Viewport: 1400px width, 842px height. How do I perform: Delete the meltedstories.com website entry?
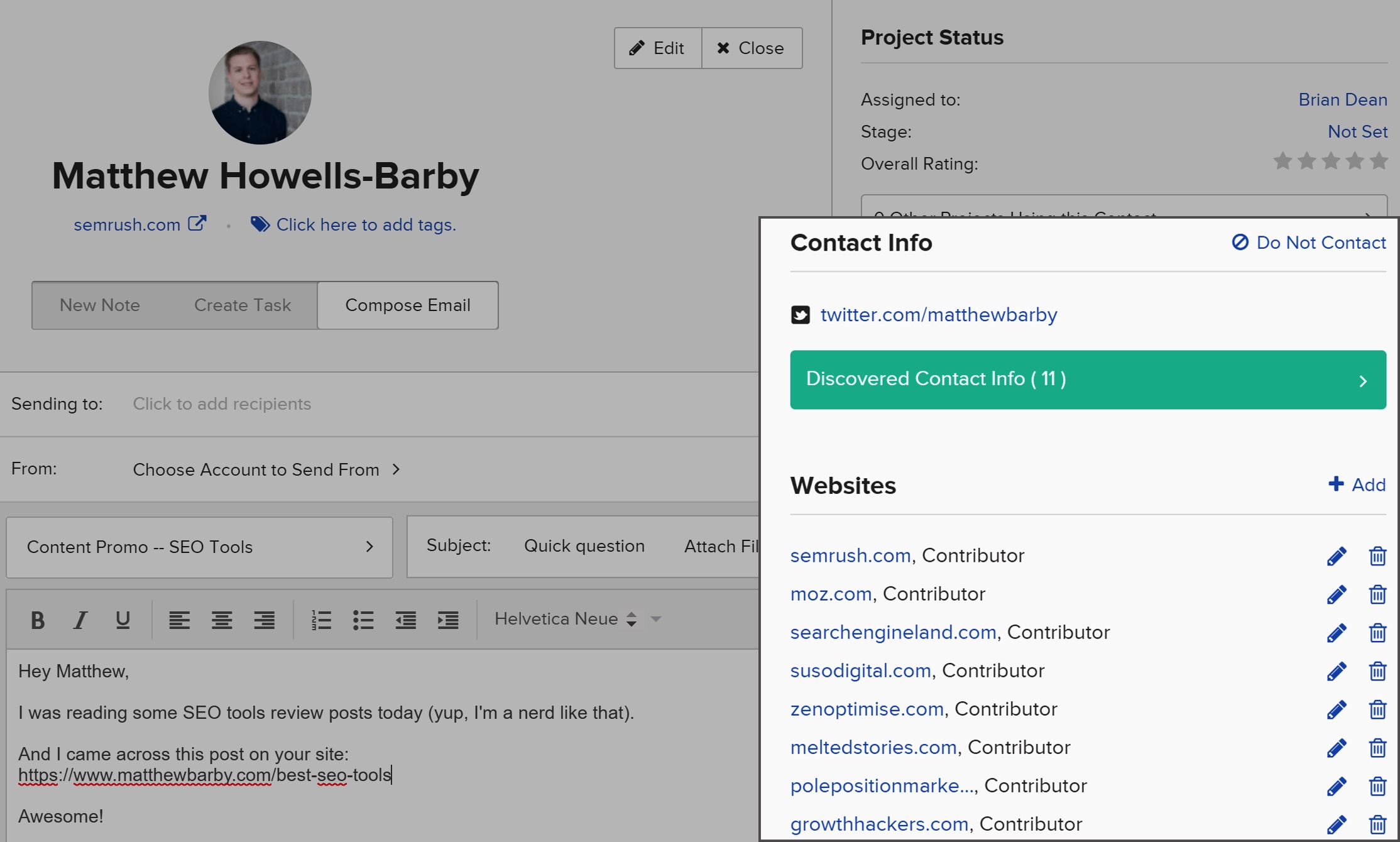click(x=1377, y=748)
